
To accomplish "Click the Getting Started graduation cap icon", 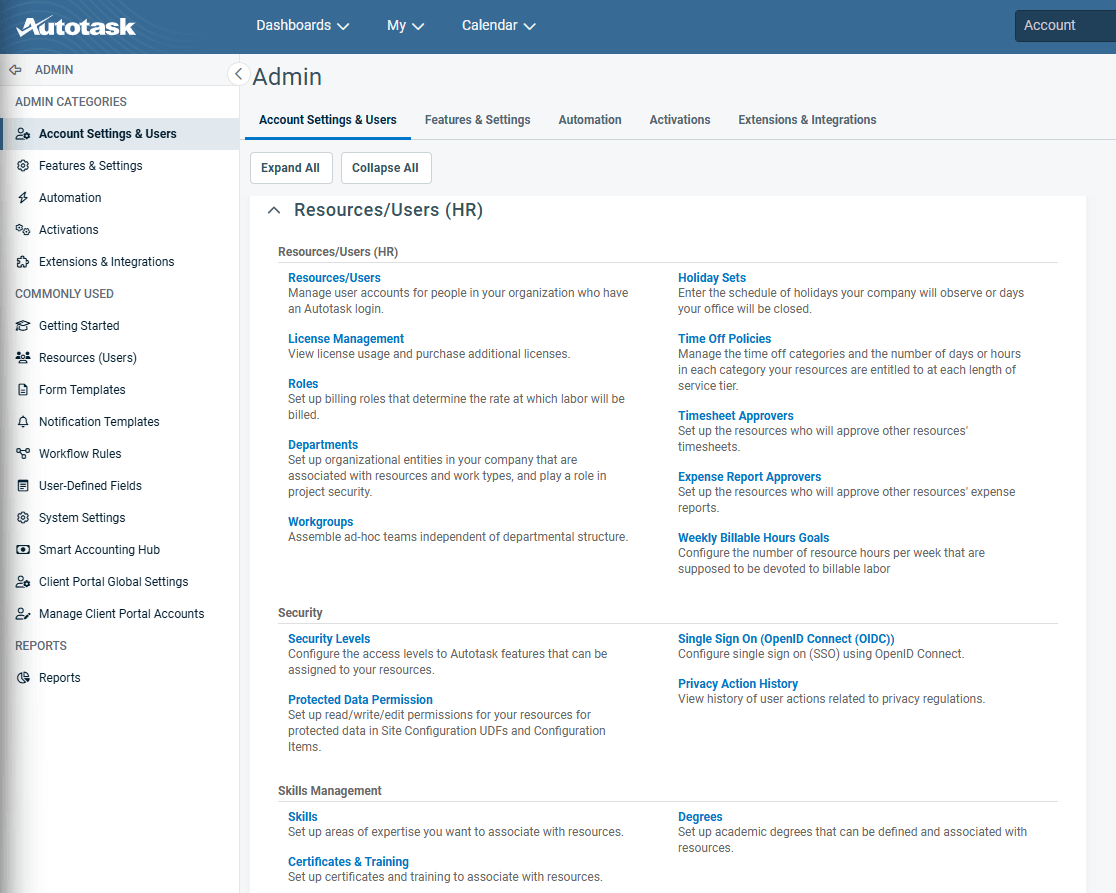I will 23,326.
